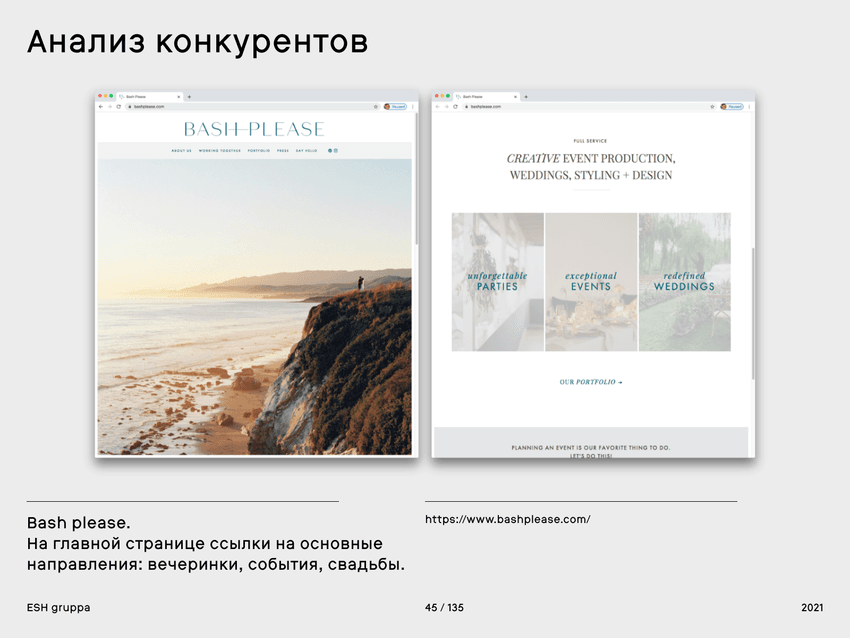850x638 pixels.
Task: Click unforgettable PARTIES tile
Action: click(497, 282)
